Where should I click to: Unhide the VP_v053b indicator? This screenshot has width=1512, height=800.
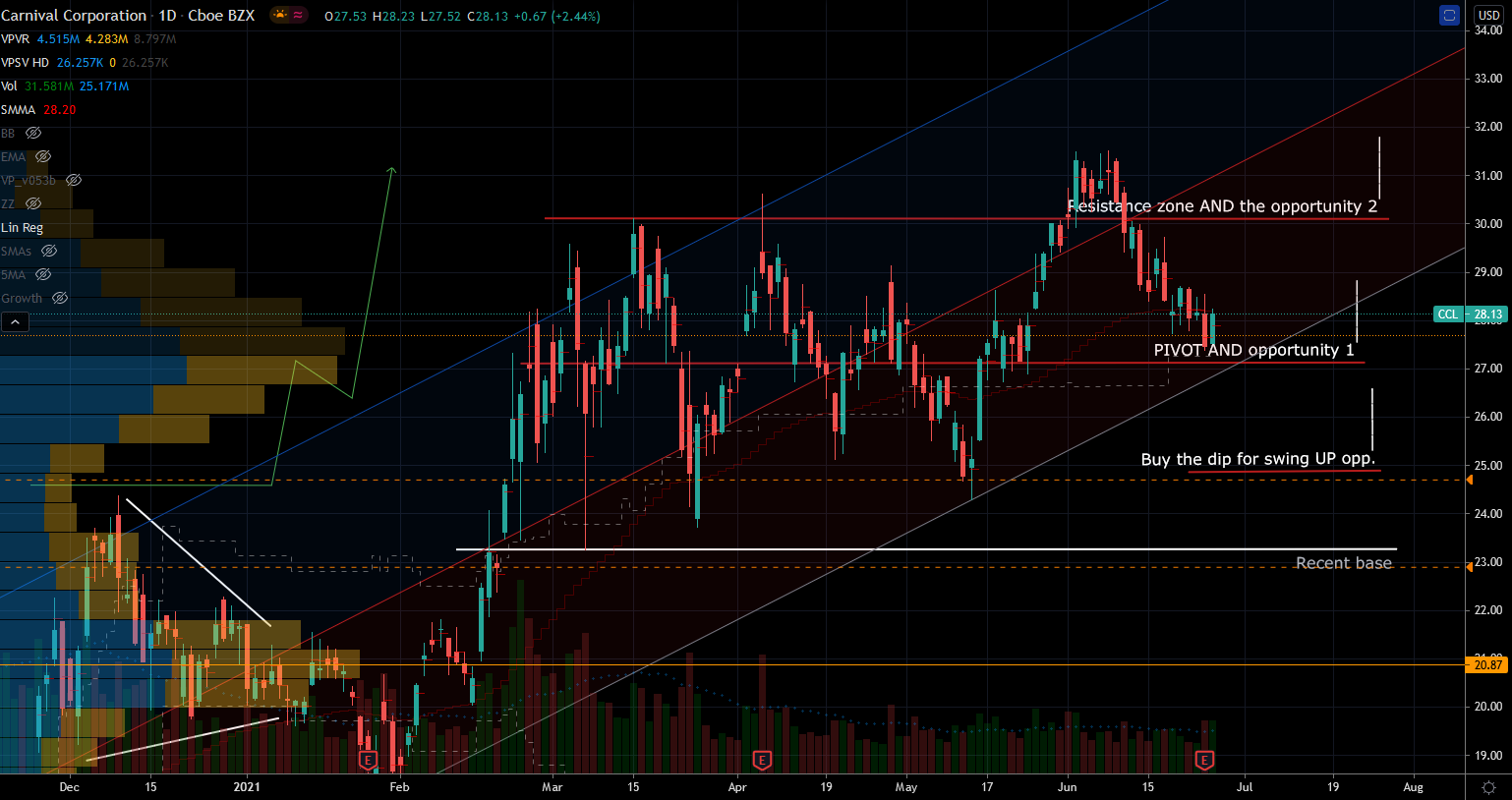click(x=74, y=180)
